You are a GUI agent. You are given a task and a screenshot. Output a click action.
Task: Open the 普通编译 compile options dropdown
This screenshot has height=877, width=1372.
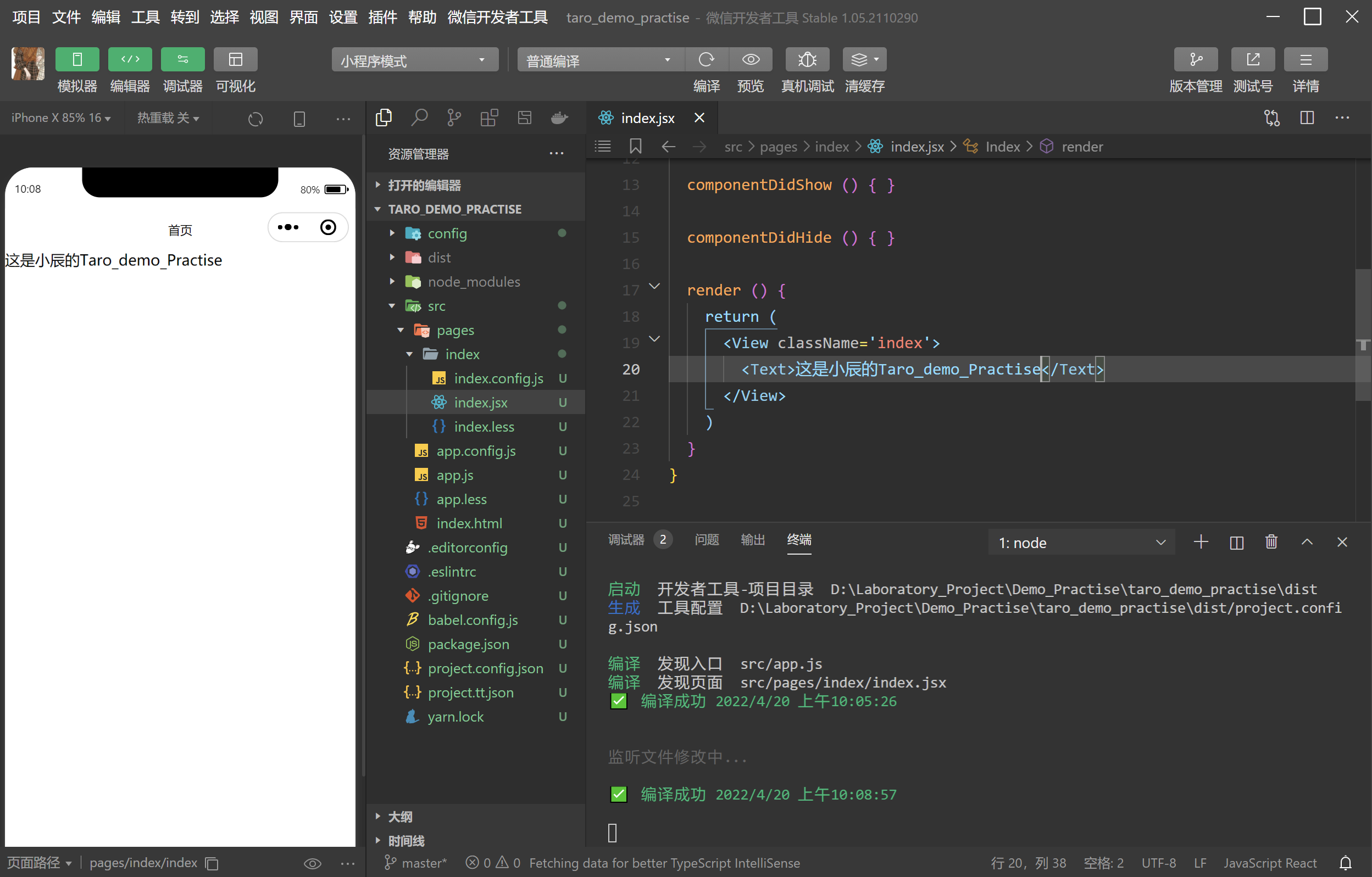tap(599, 59)
